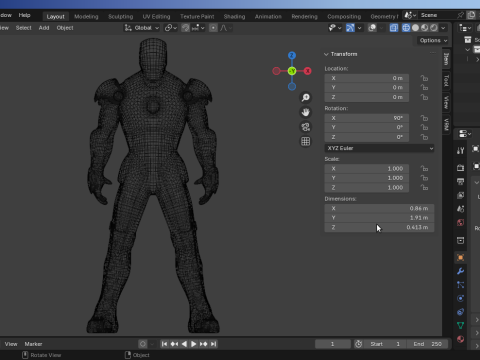Click the timeline End frame field

[428, 344]
